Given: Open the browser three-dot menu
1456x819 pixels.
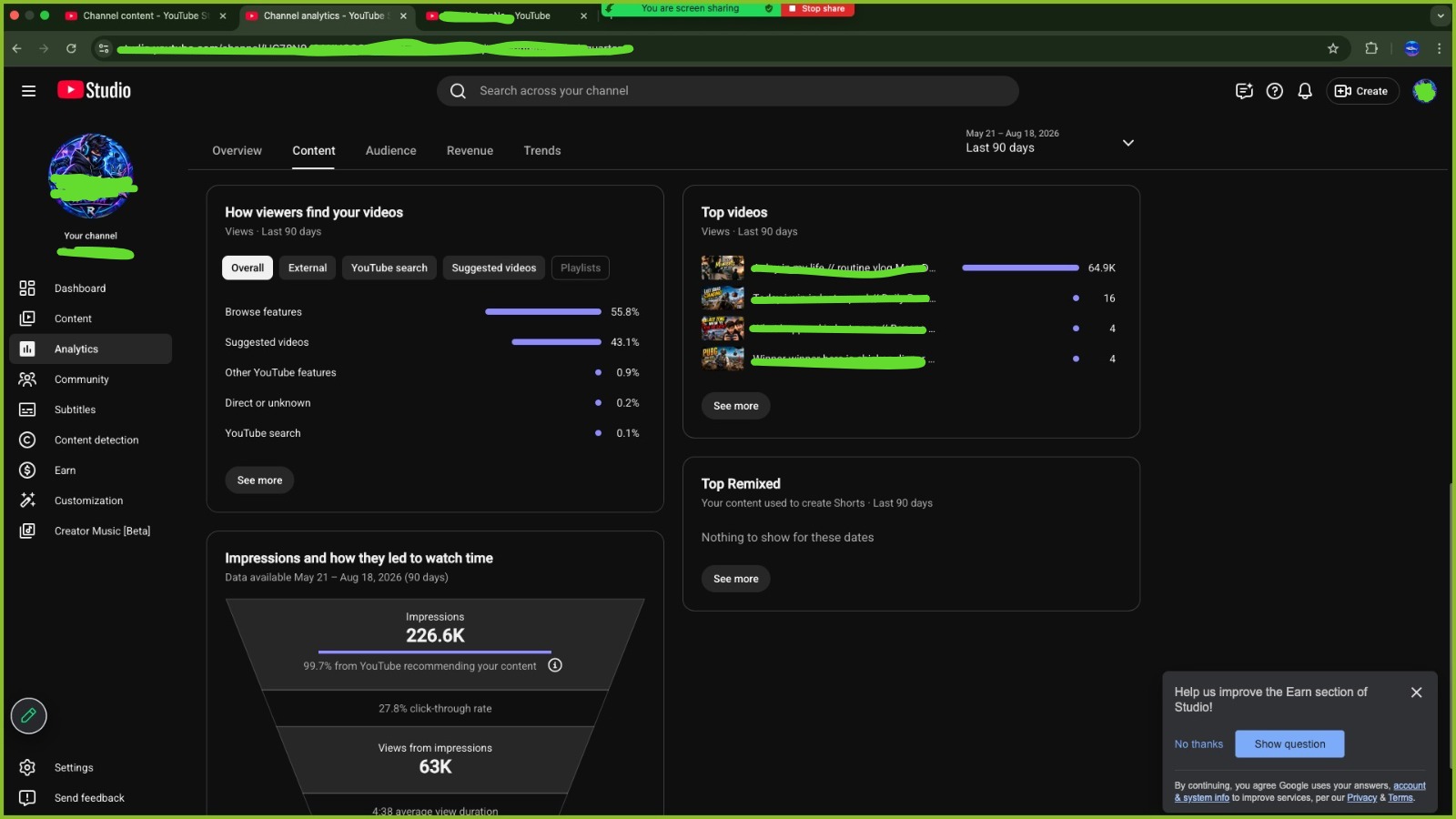Looking at the screenshot, I should (1440, 48).
